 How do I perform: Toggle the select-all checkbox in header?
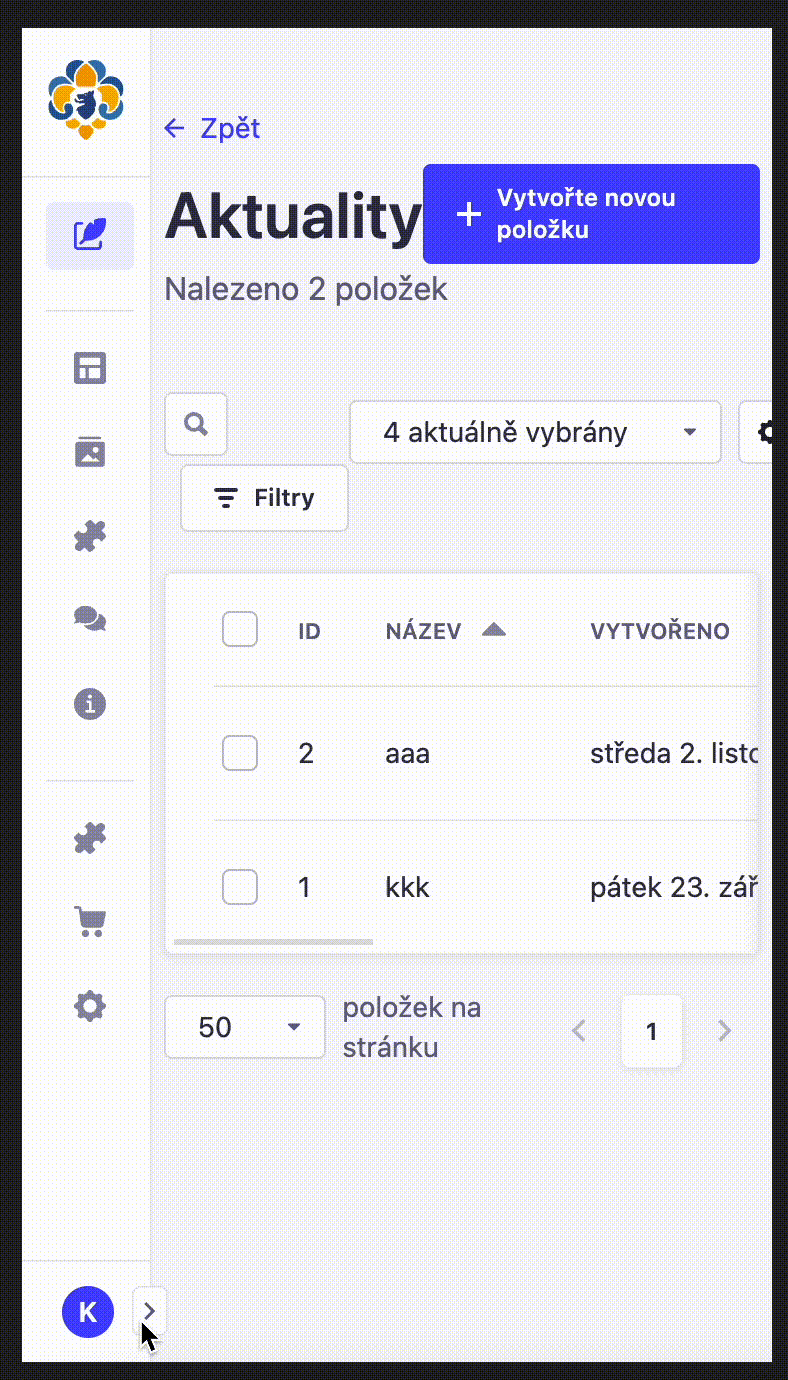click(x=240, y=630)
